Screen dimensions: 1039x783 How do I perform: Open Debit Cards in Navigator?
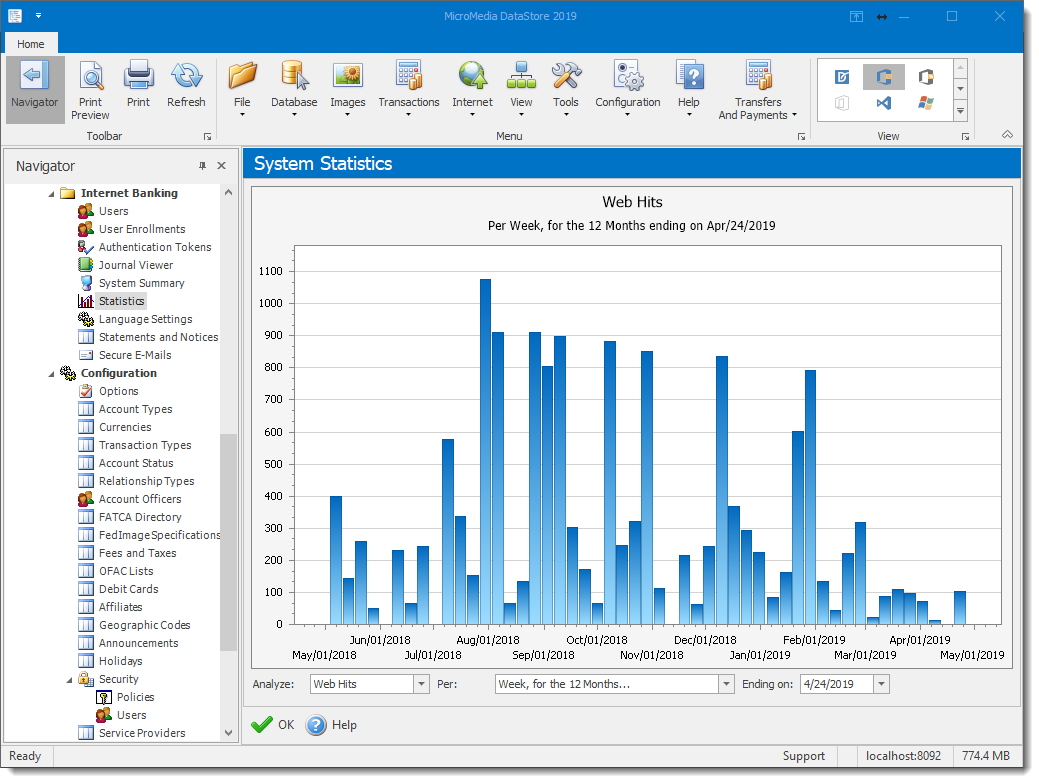click(129, 589)
